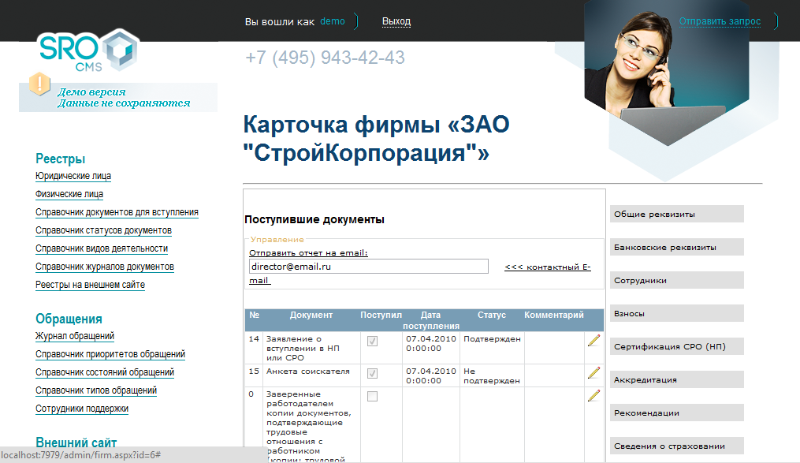This screenshot has width=800, height=463.
Task: Click Отправить отчет на email link
Action: [308, 253]
